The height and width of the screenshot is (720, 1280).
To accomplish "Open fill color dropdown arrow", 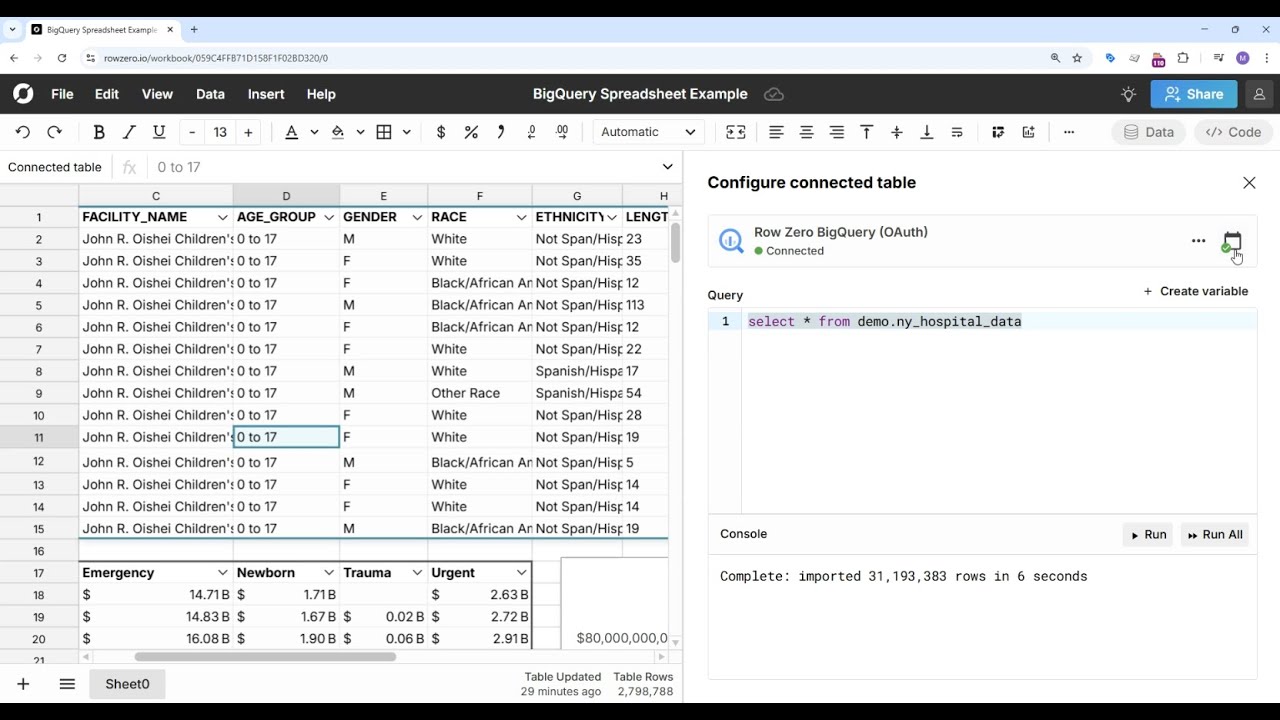I will pyautogui.click(x=360, y=132).
